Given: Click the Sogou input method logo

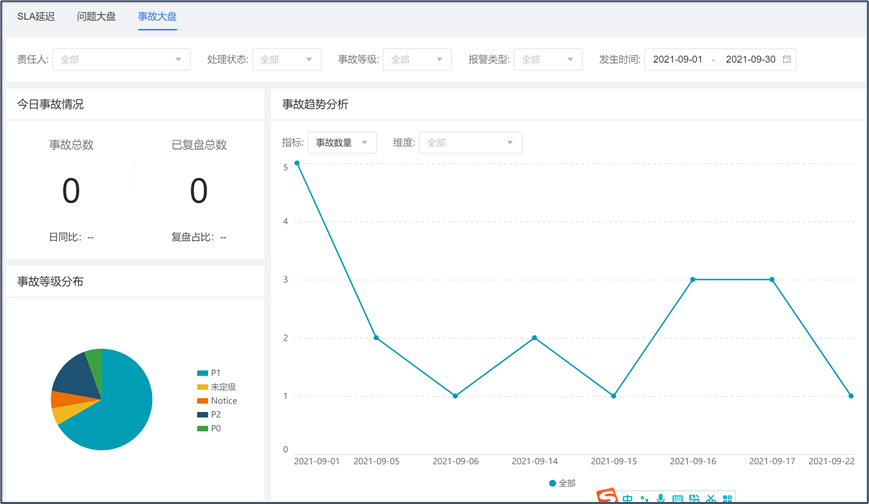Looking at the screenshot, I should click(x=607, y=497).
